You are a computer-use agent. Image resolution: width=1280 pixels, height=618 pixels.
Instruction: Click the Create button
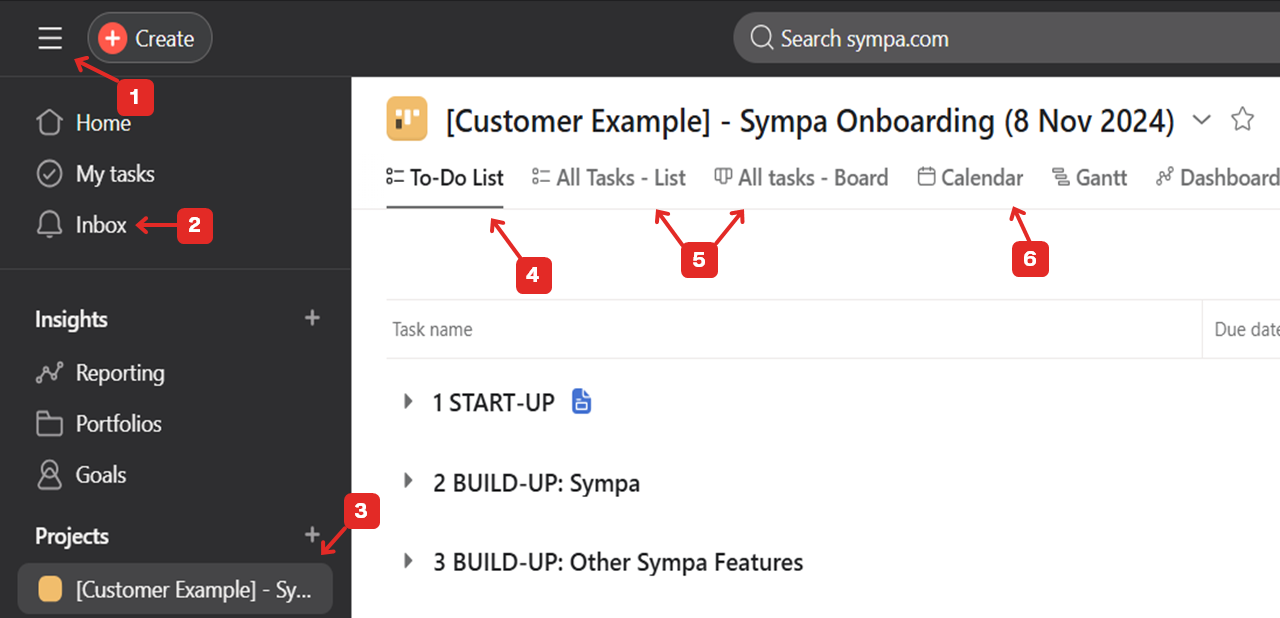pyautogui.click(x=149, y=38)
